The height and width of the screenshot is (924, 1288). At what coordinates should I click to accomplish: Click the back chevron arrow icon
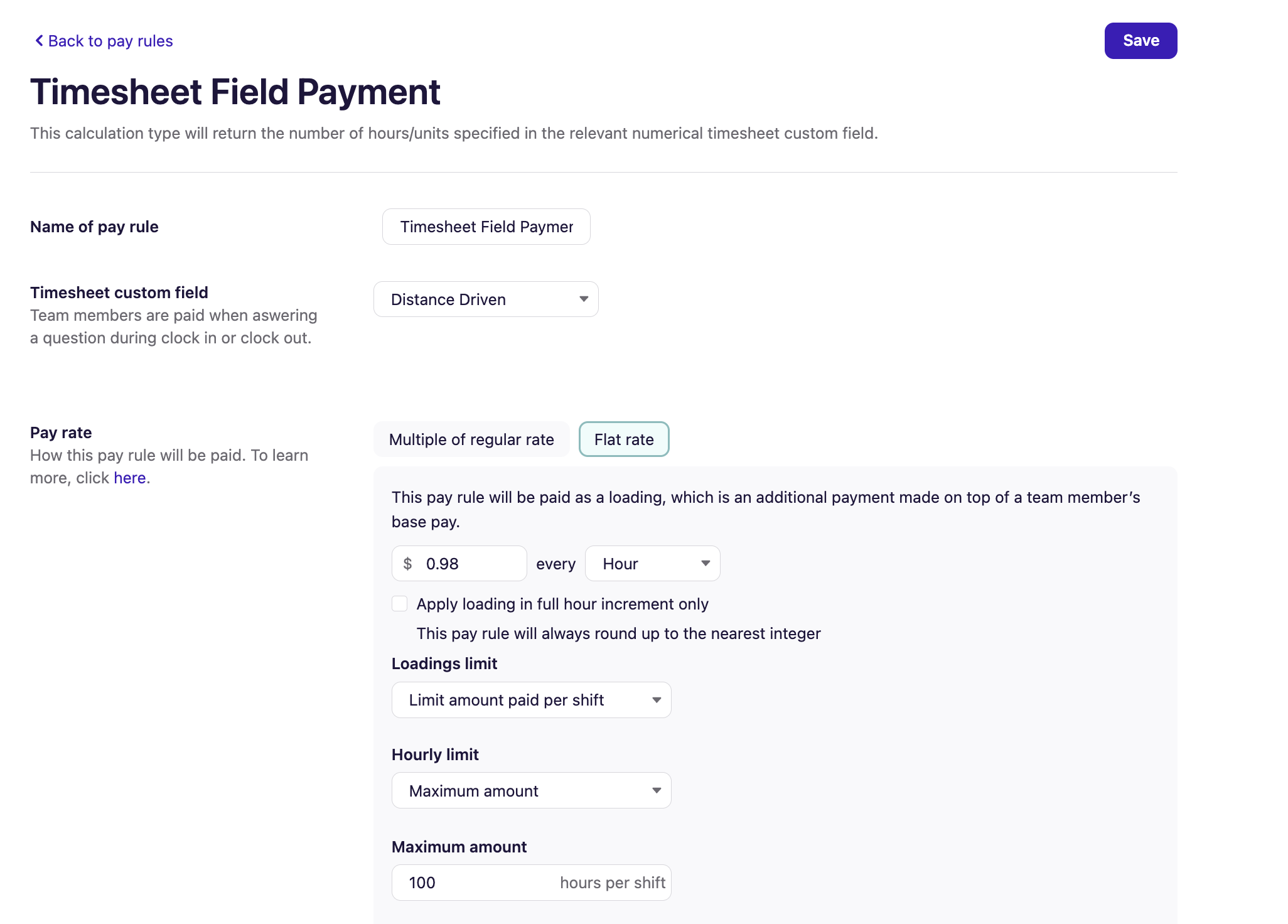tap(39, 41)
